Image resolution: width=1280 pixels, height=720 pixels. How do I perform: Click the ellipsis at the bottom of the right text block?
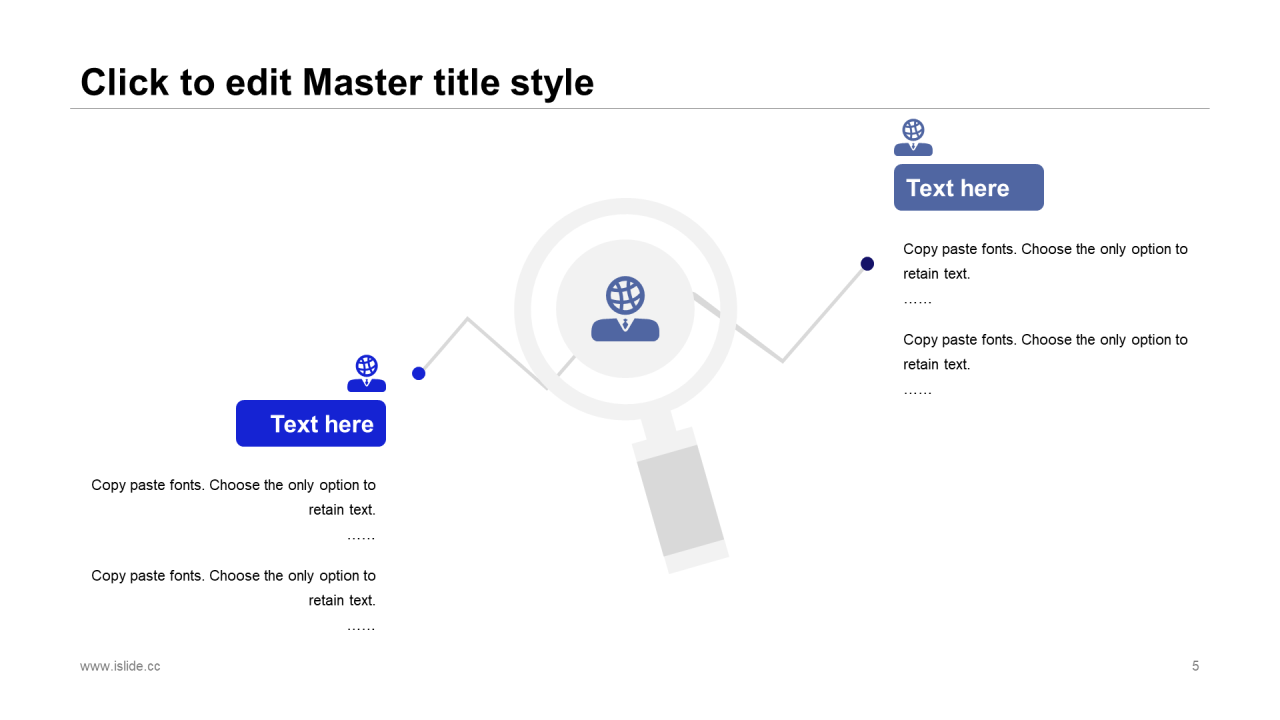[917, 391]
